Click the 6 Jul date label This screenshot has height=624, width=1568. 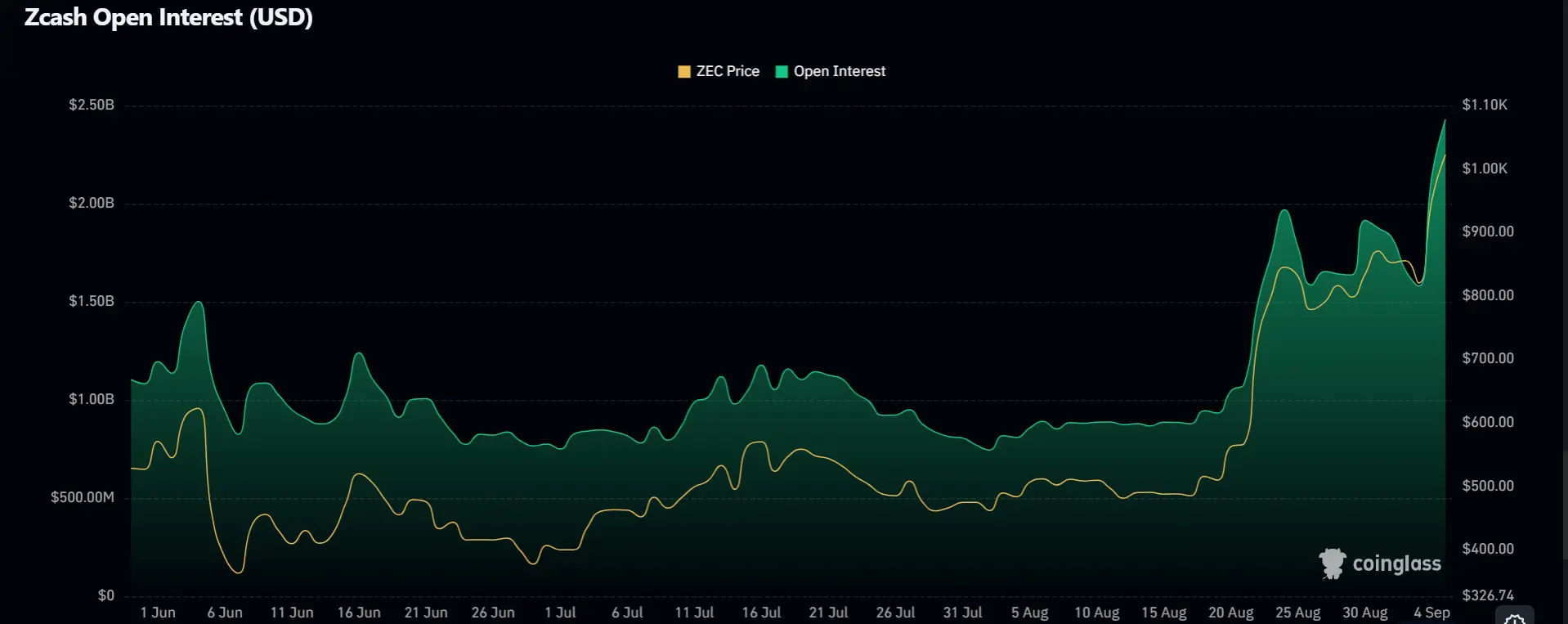627,613
